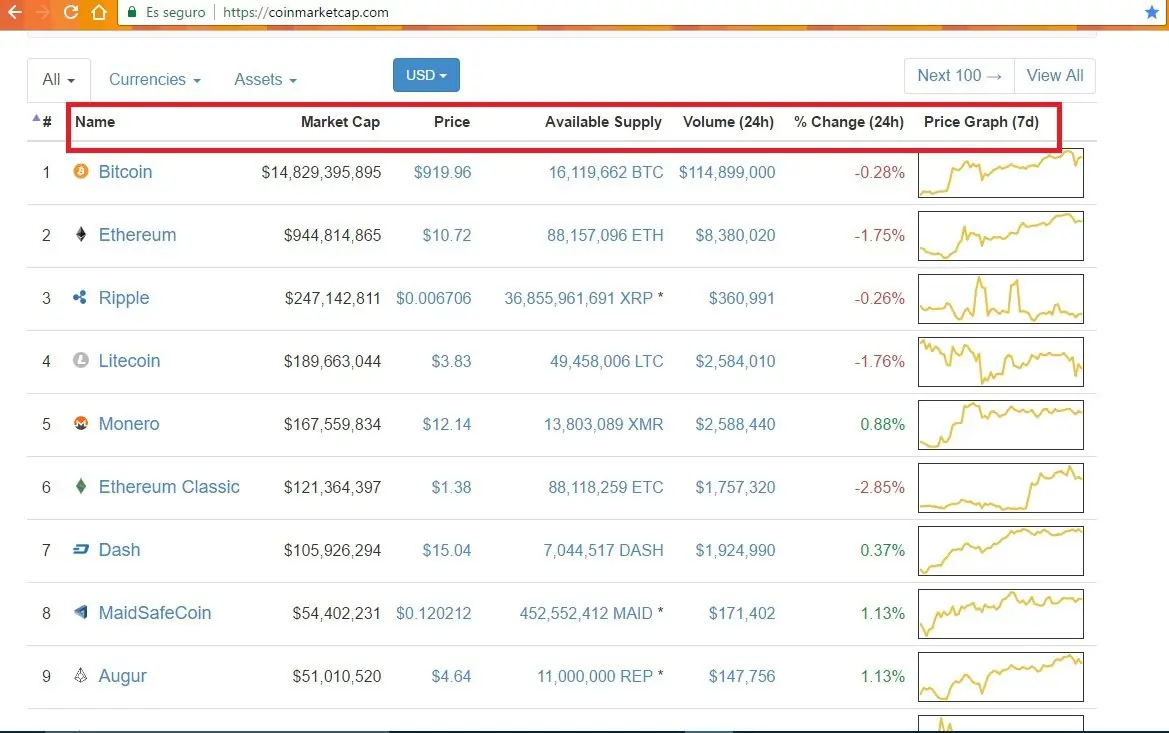This screenshot has height=733, width=1169.
Task: Click Bitcoin volume $114,899,000
Action: point(727,172)
